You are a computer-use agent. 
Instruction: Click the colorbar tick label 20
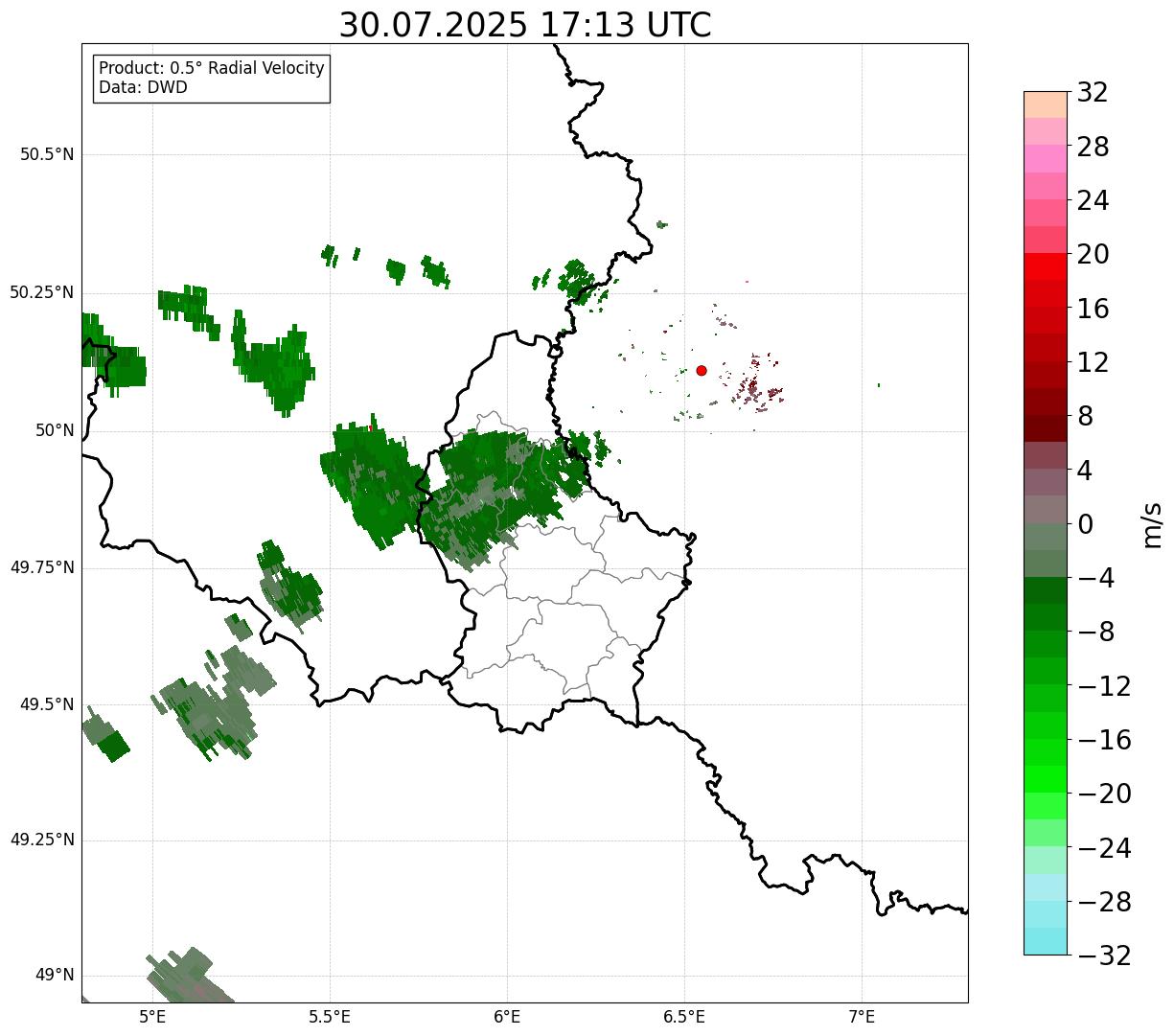tap(1093, 255)
